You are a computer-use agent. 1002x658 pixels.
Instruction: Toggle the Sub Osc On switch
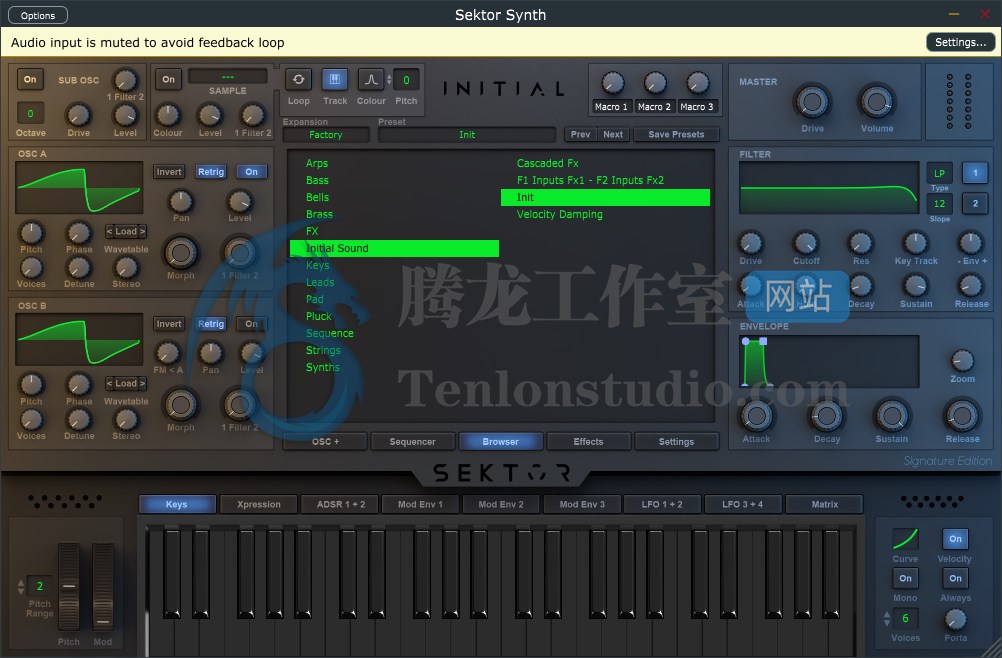tap(30, 79)
